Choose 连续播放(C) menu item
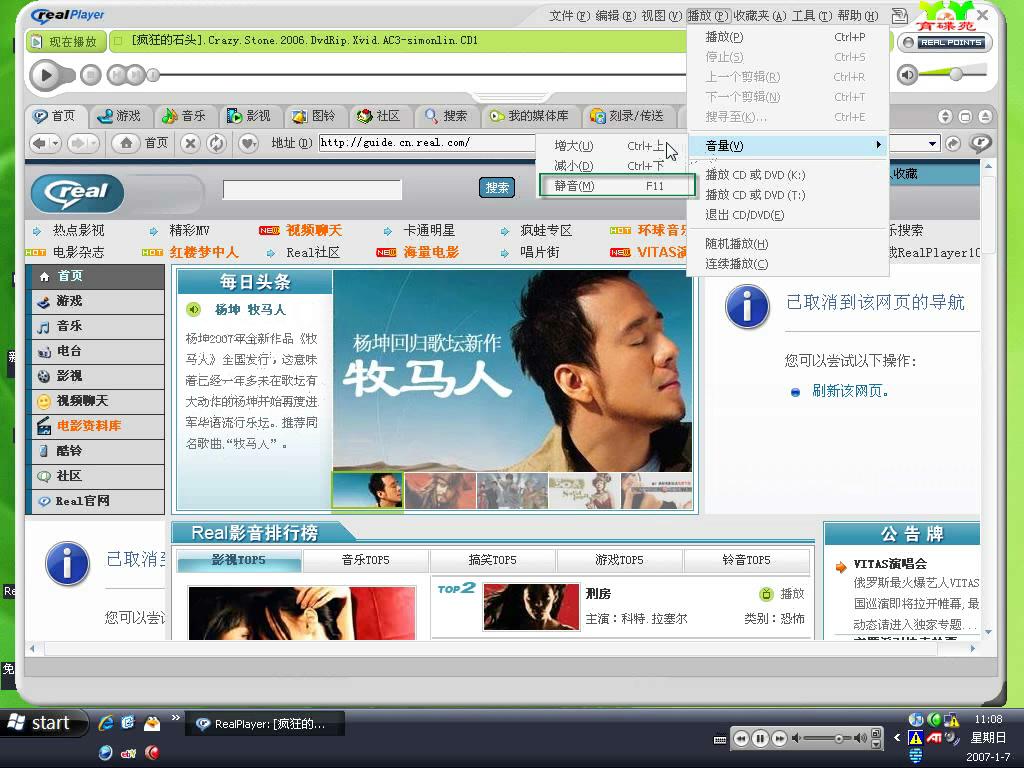This screenshot has width=1024, height=768. click(x=788, y=264)
